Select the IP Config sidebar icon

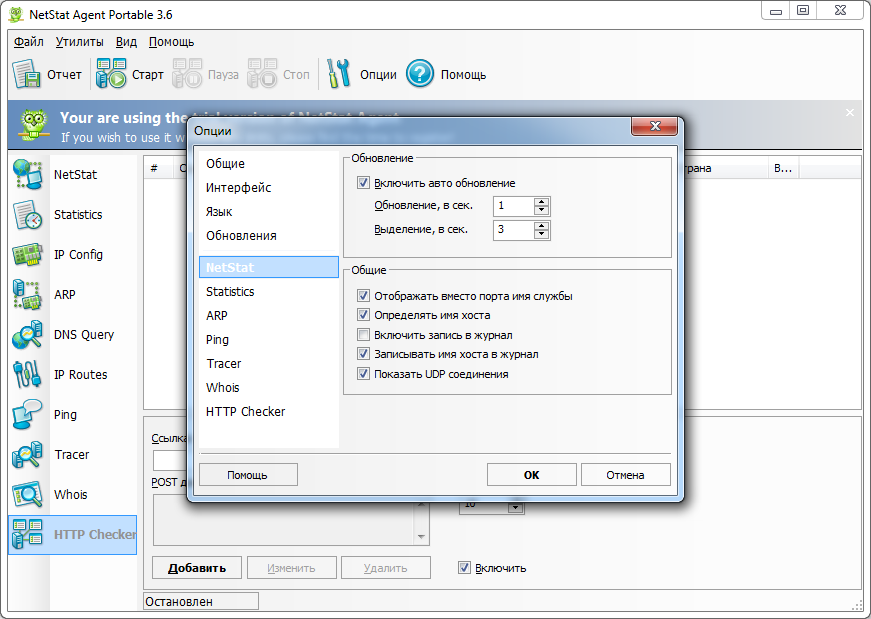click(27, 254)
